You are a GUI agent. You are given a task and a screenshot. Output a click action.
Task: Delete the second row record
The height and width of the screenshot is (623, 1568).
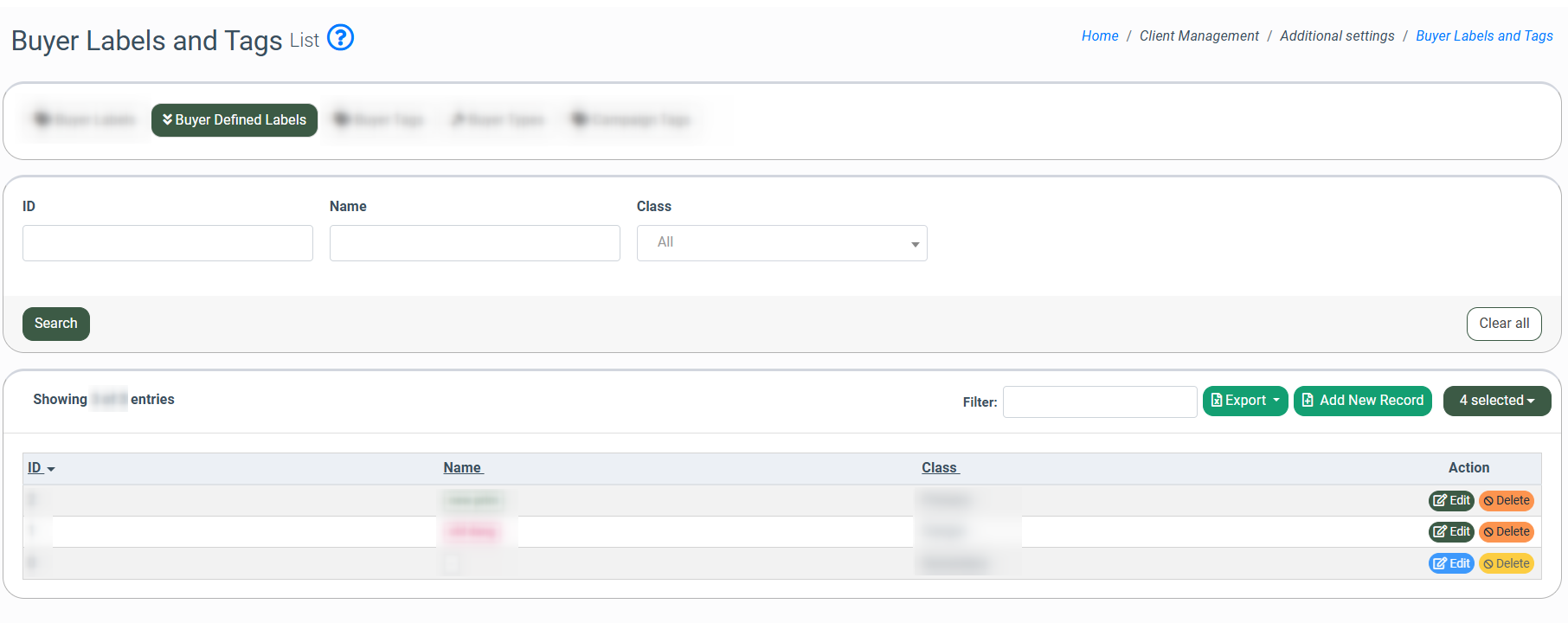pyautogui.click(x=1506, y=532)
